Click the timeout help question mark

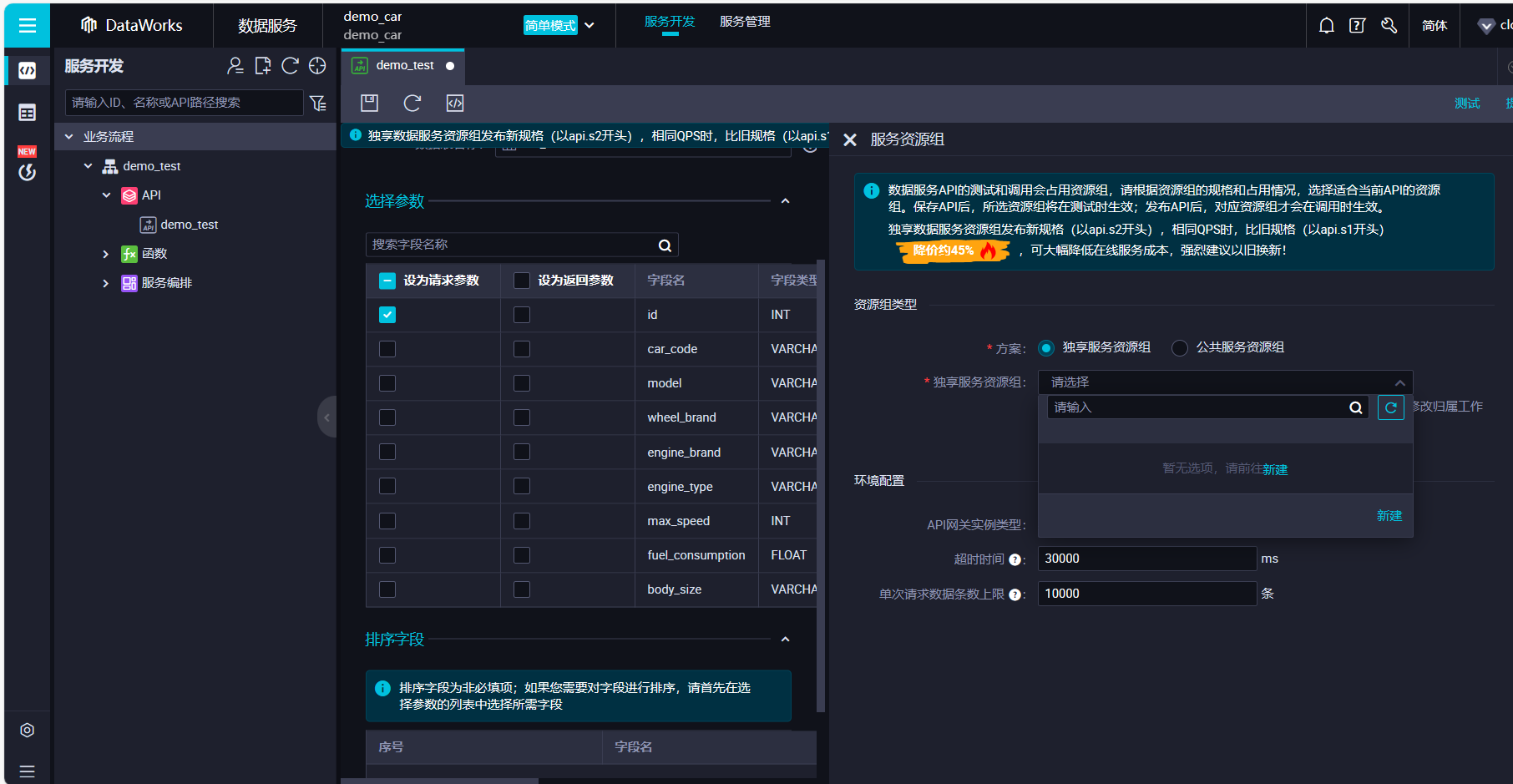pos(1015,560)
